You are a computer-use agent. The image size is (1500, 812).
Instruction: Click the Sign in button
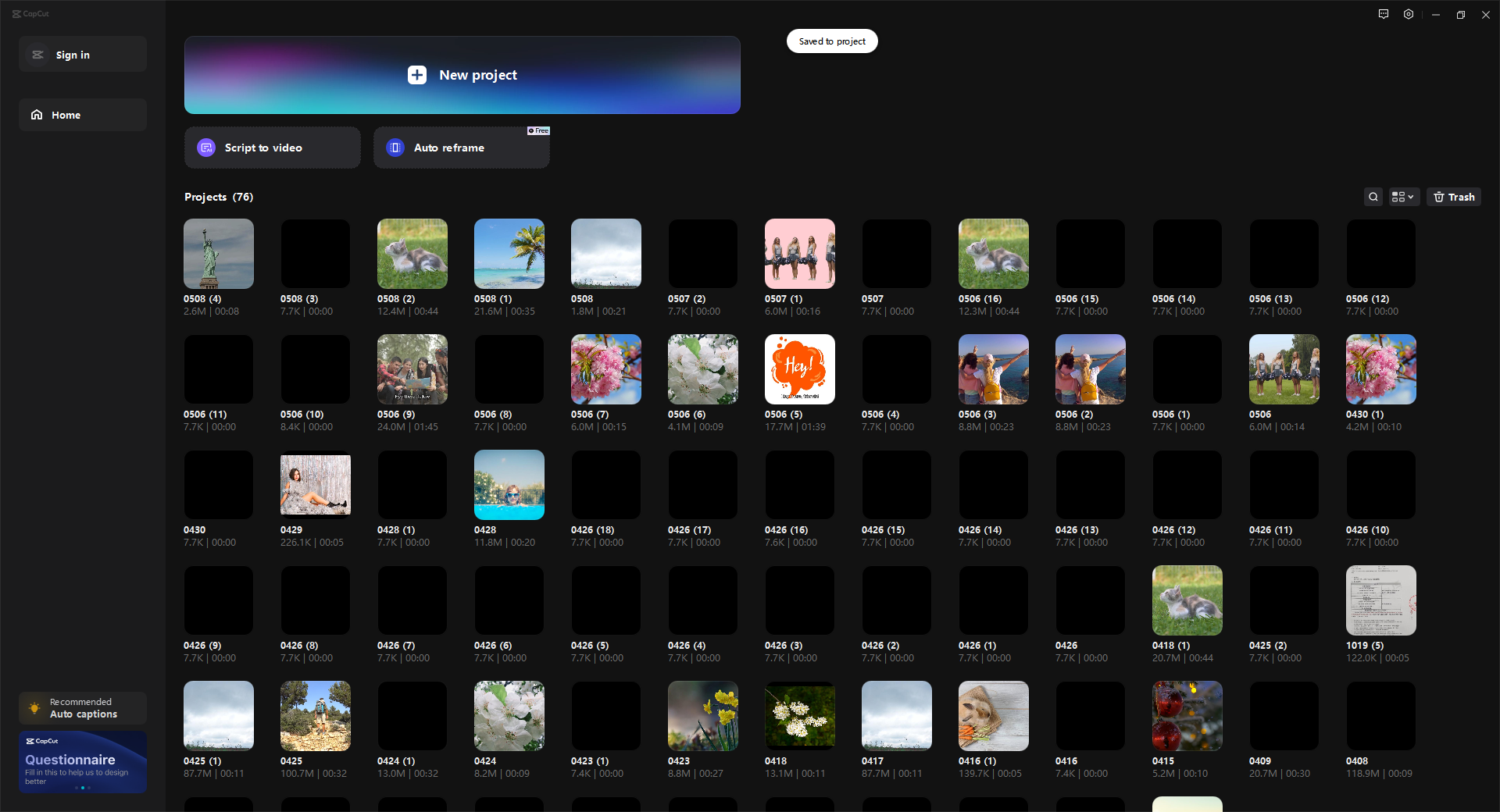[82, 54]
